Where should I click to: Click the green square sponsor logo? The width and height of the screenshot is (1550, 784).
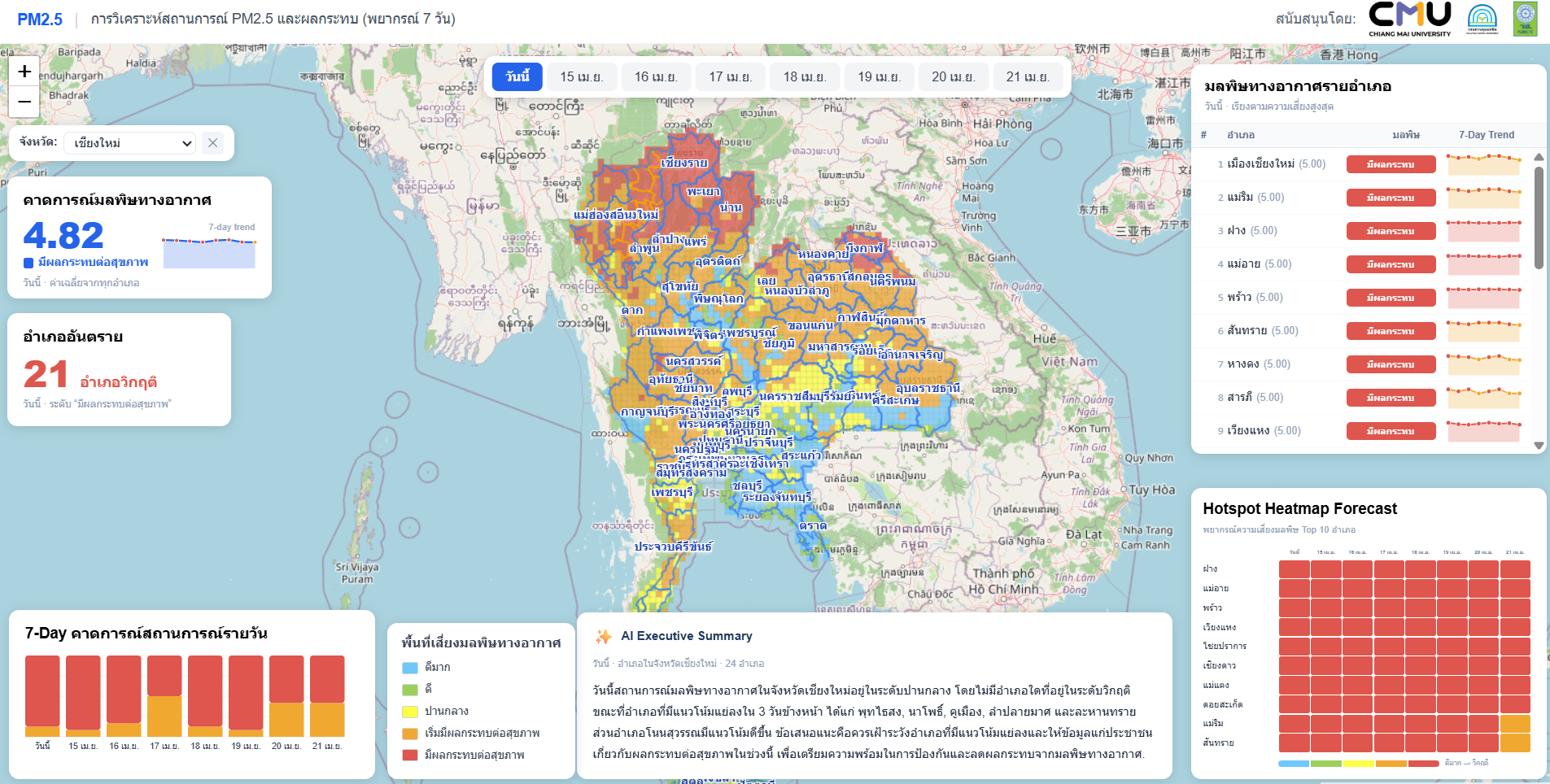pos(1525,19)
